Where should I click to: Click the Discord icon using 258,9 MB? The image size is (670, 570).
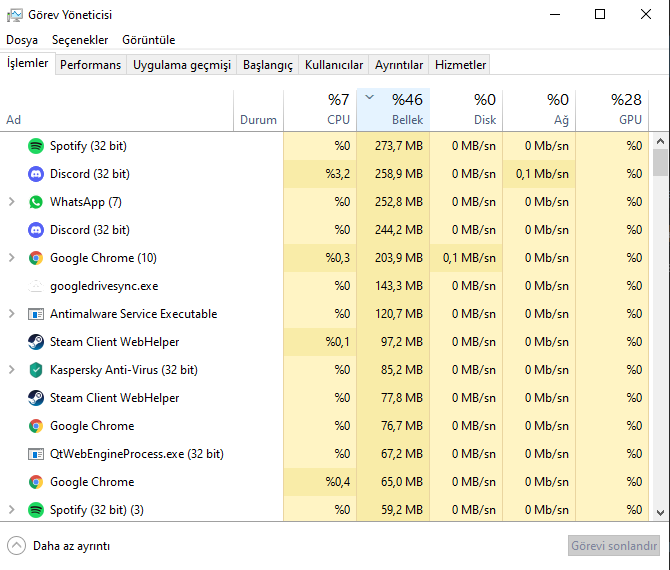coord(36,174)
